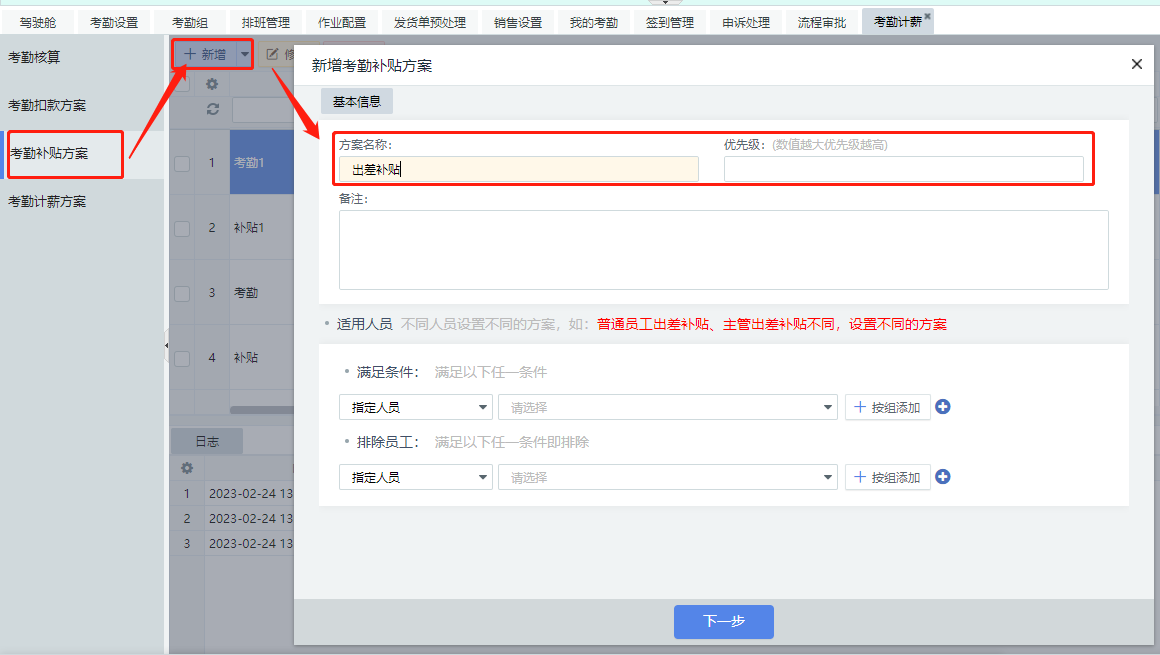Select log entry number 2 dated 2023-02-24

[x=233, y=519]
